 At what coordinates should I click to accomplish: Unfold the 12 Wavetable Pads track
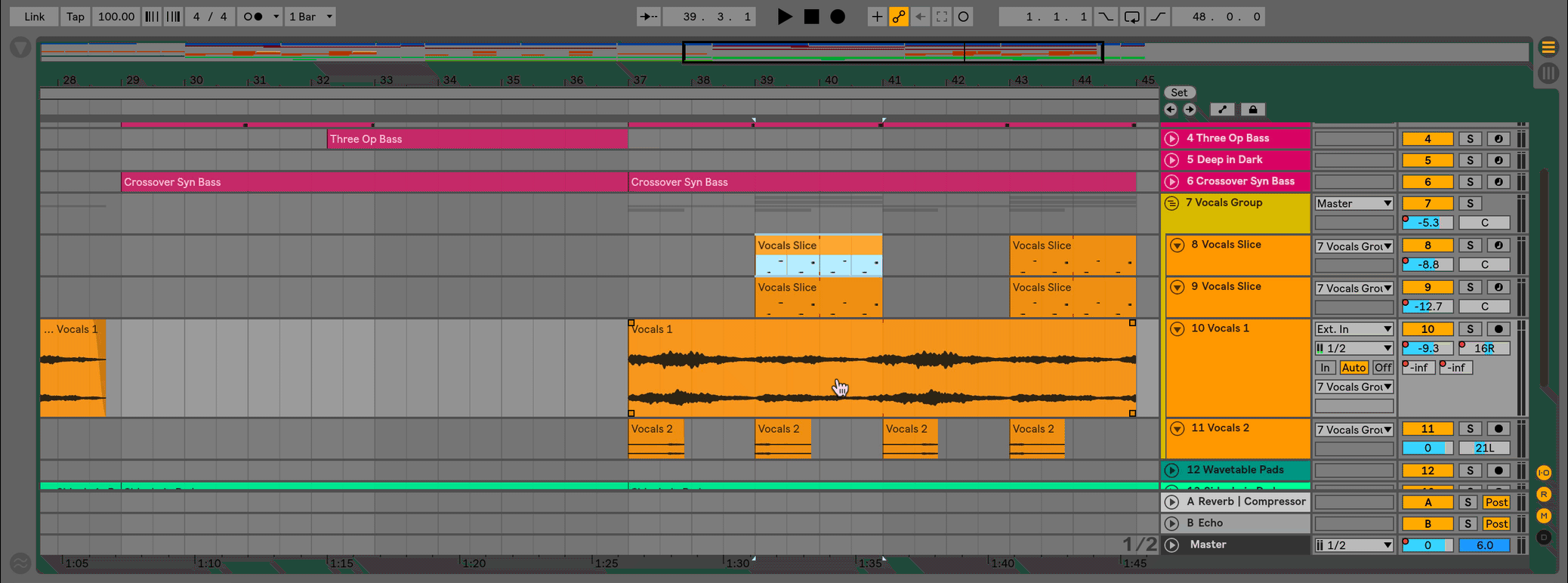(x=1171, y=470)
